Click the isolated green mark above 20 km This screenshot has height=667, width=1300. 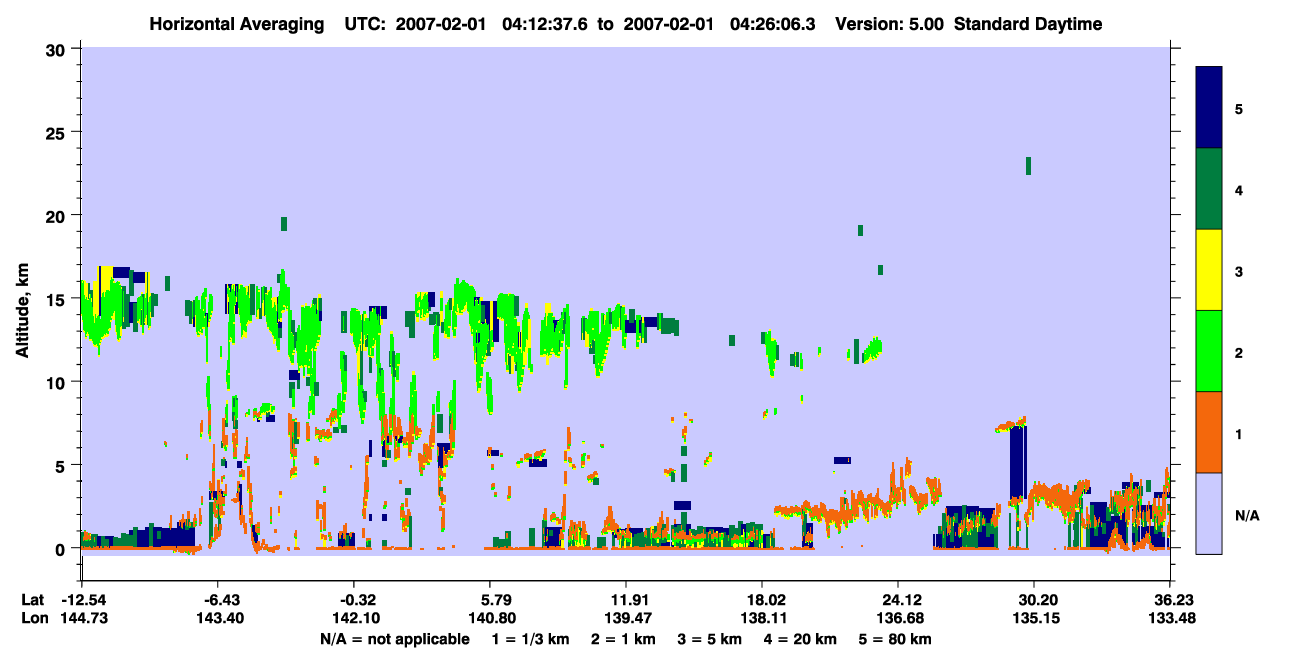[1028, 165]
